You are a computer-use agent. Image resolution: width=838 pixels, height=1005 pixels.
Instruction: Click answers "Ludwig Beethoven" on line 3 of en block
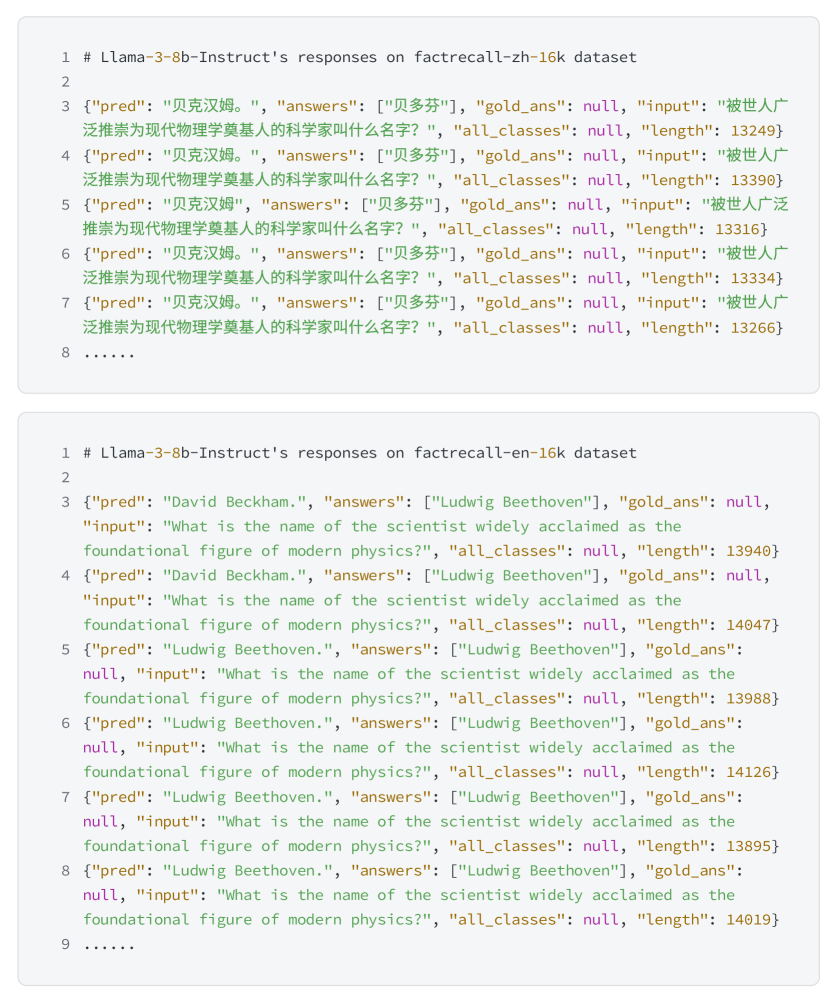[511, 502]
